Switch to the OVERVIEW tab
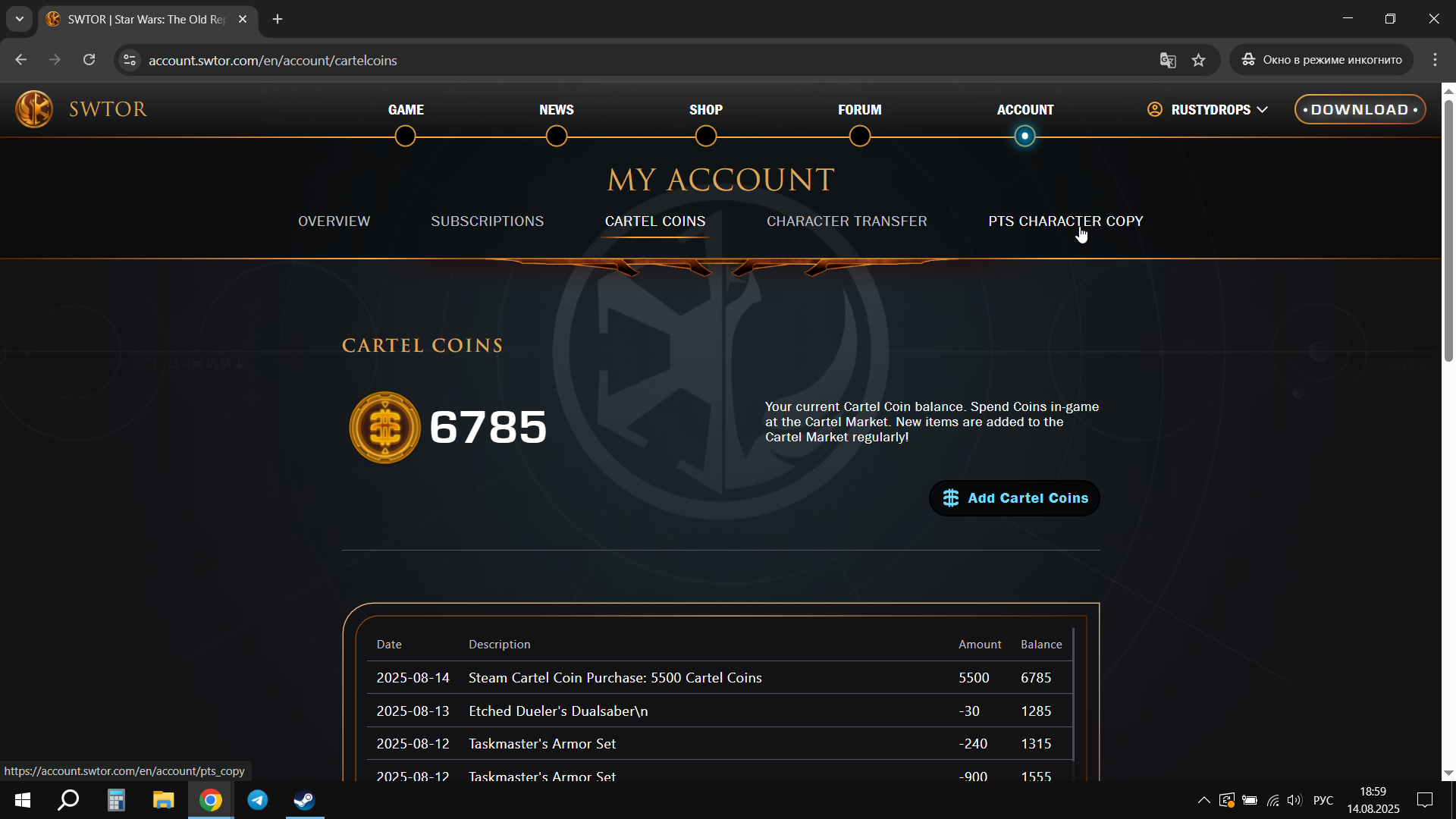The width and height of the screenshot is (1456, 819). (x=334, y=221)
